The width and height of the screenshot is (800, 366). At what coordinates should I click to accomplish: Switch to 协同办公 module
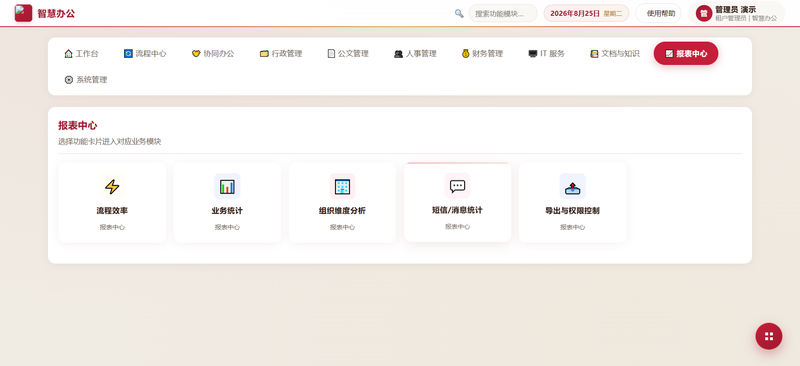click(213, 54)
